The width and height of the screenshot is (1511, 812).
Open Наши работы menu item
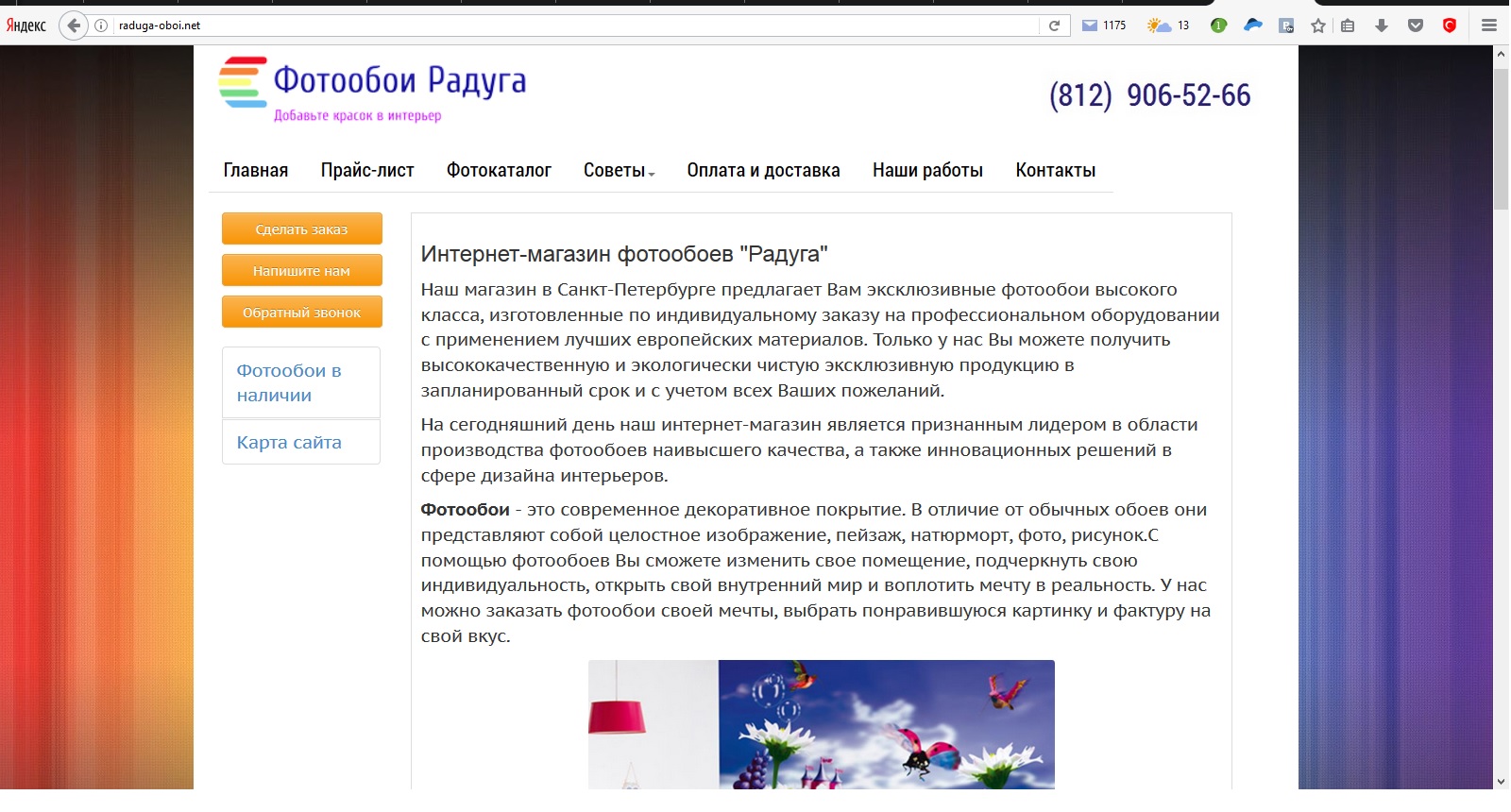[927, 170]
